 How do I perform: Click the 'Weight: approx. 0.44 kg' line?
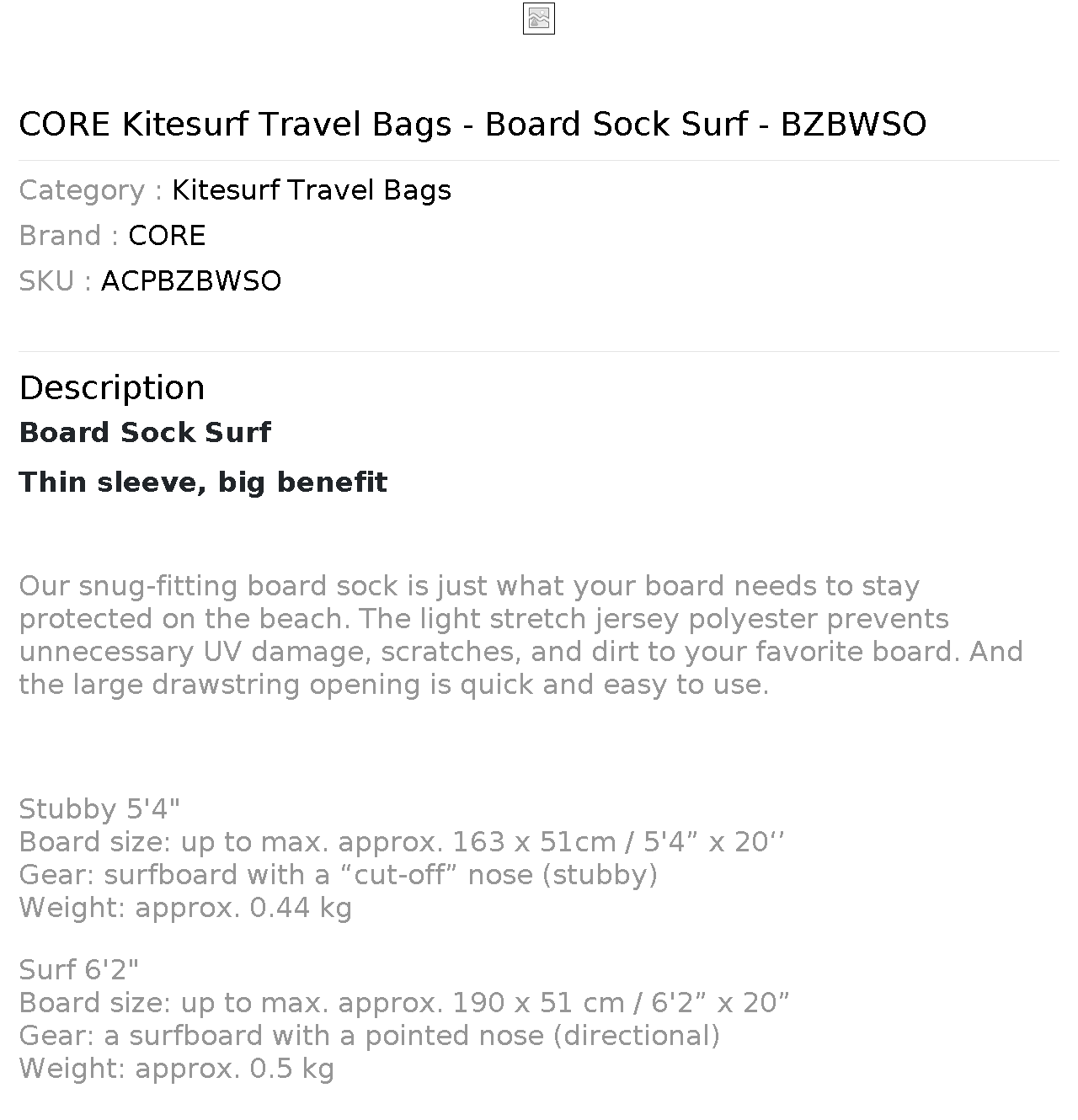tap(185, 908)
